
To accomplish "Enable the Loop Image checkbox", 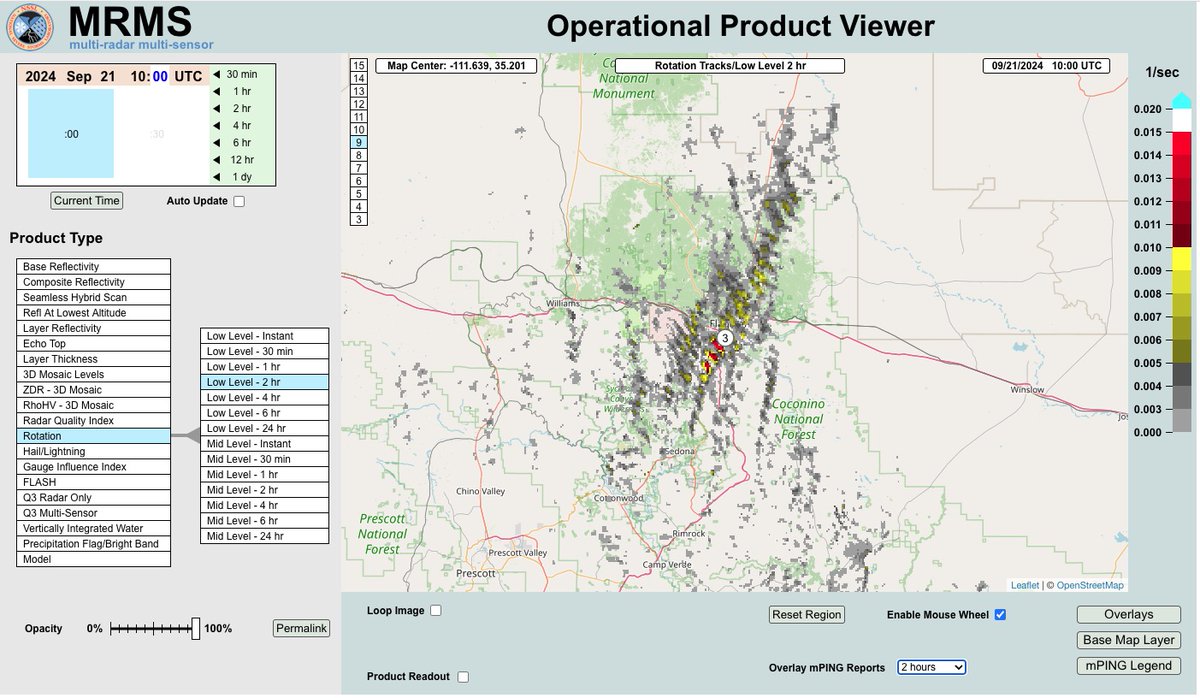I will tap(435, 609).
